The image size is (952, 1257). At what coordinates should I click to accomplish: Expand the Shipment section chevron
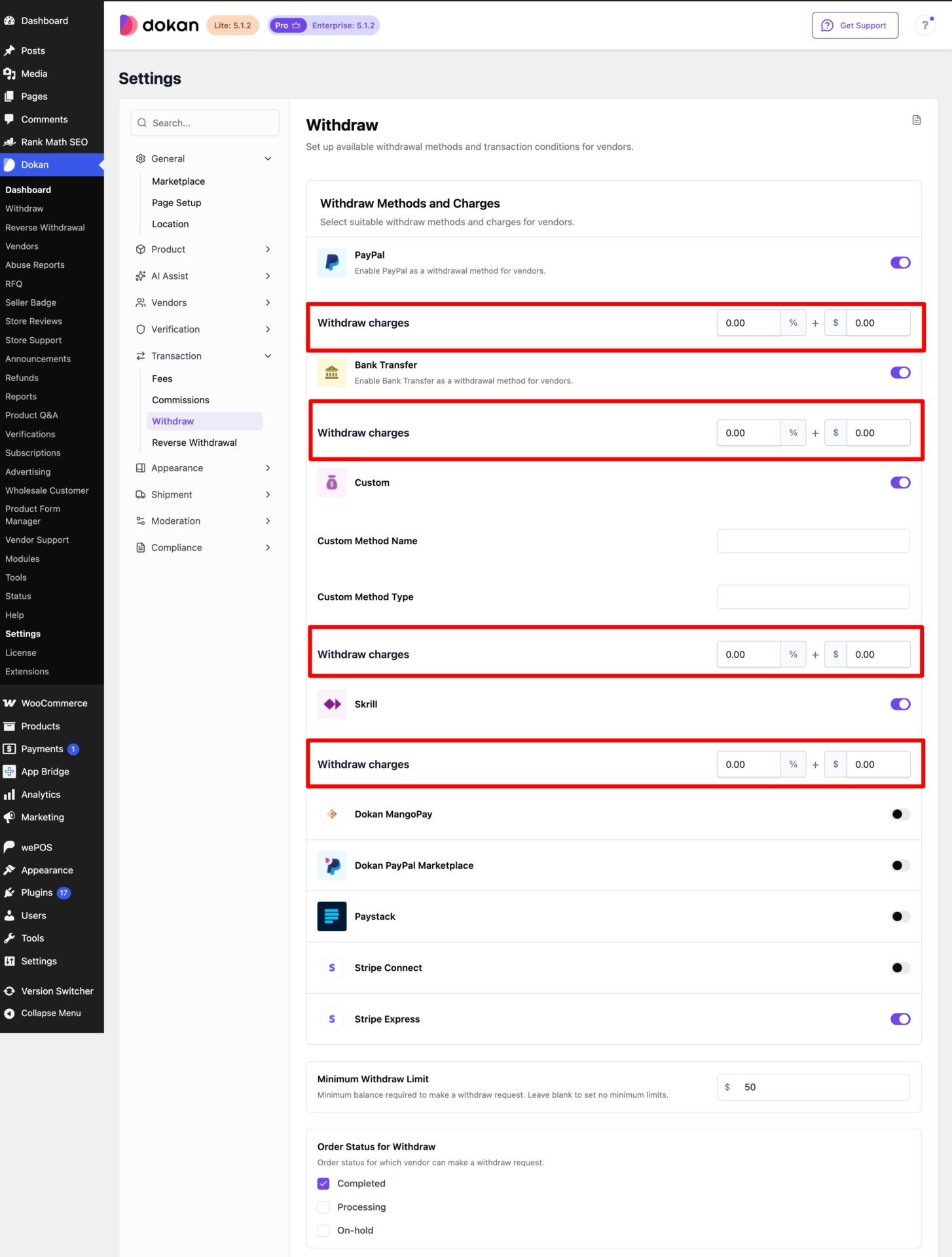point(268,494)
